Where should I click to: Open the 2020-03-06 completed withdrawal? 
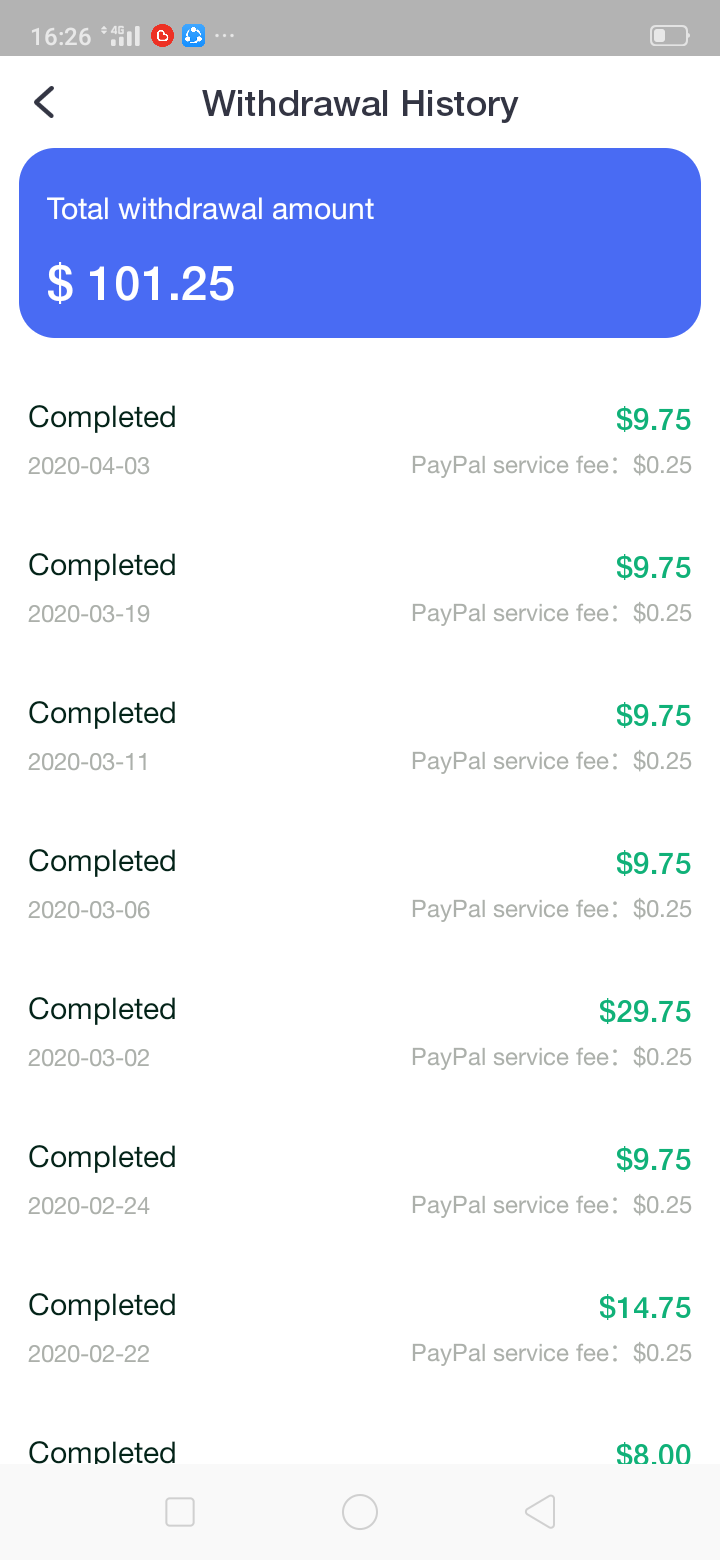click(x=360, y=884)
